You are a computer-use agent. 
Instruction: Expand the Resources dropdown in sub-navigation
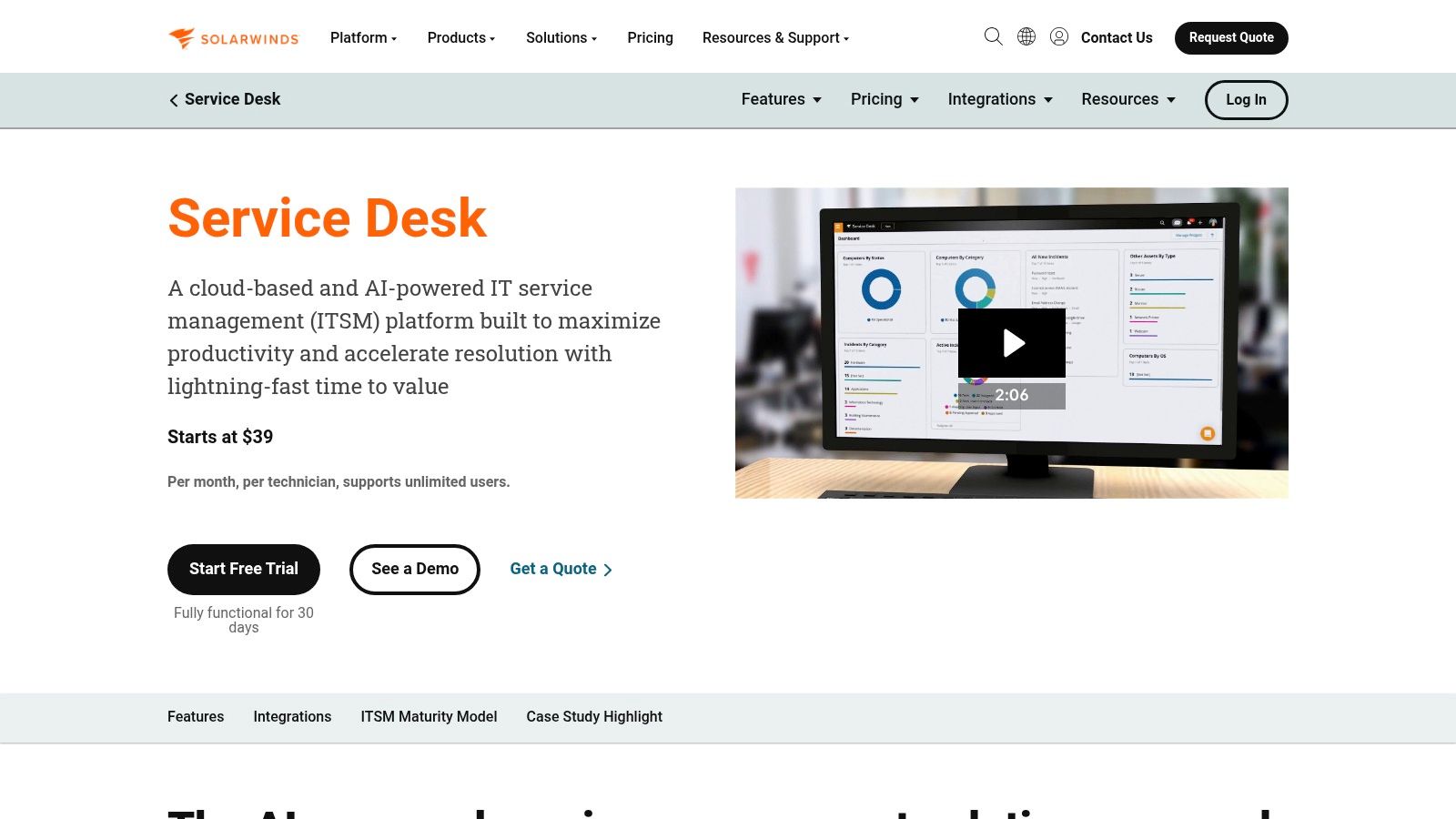(1128, 99)
